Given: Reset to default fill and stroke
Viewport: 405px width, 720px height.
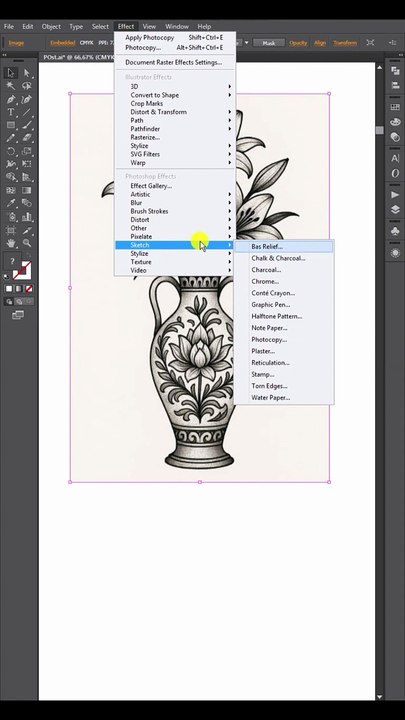Looking at the screenshot, I should click(x=6, y=276).
